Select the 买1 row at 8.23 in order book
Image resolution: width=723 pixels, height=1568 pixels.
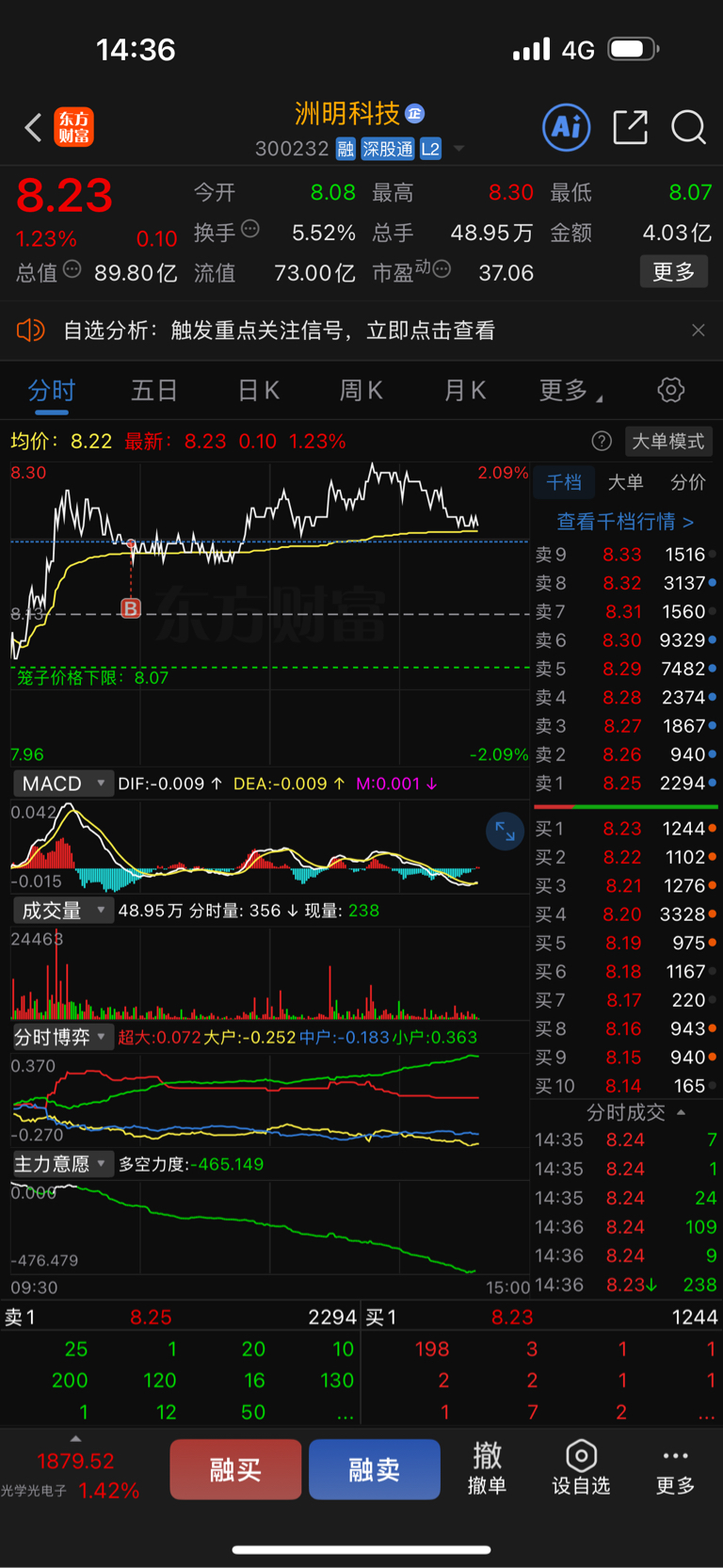626,829
